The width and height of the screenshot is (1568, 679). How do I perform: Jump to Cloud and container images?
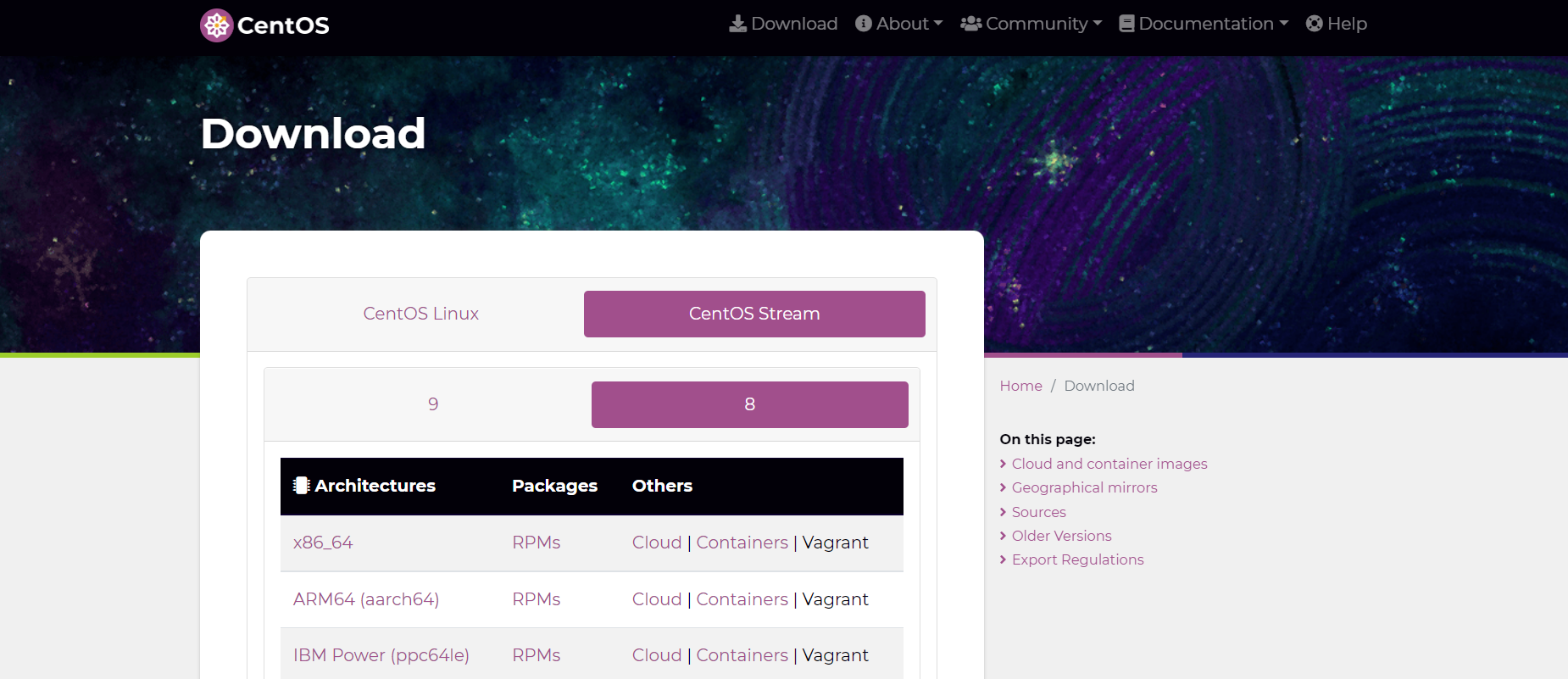point(1109,464)
